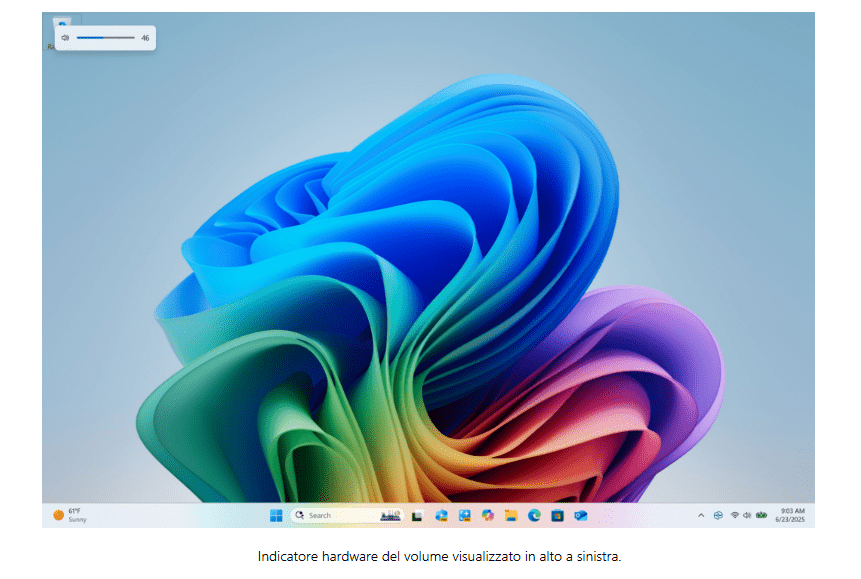Click the blue globe tray icon
Viewport: 861px width, 579px height.
[x=717, y=515]
